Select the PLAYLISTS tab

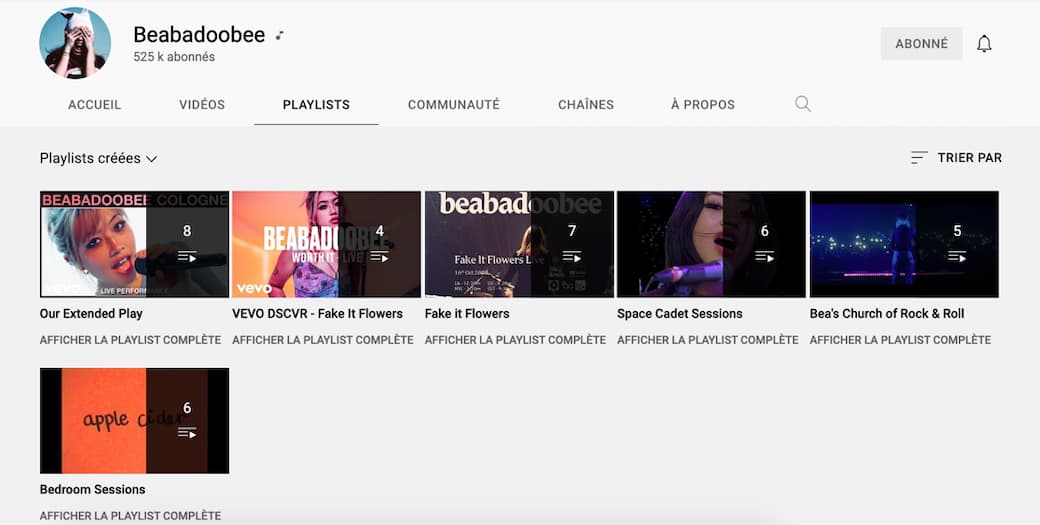tap(316, 105)
